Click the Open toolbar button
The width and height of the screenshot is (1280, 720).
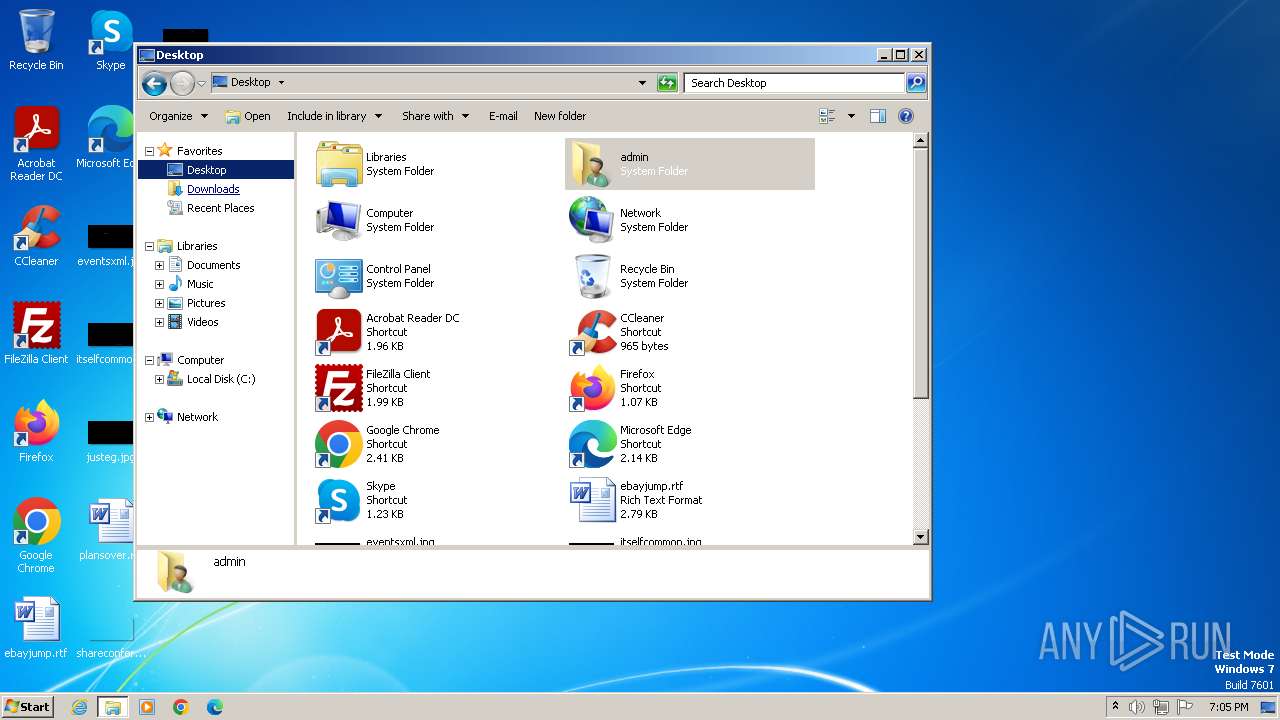pos(248,116)
